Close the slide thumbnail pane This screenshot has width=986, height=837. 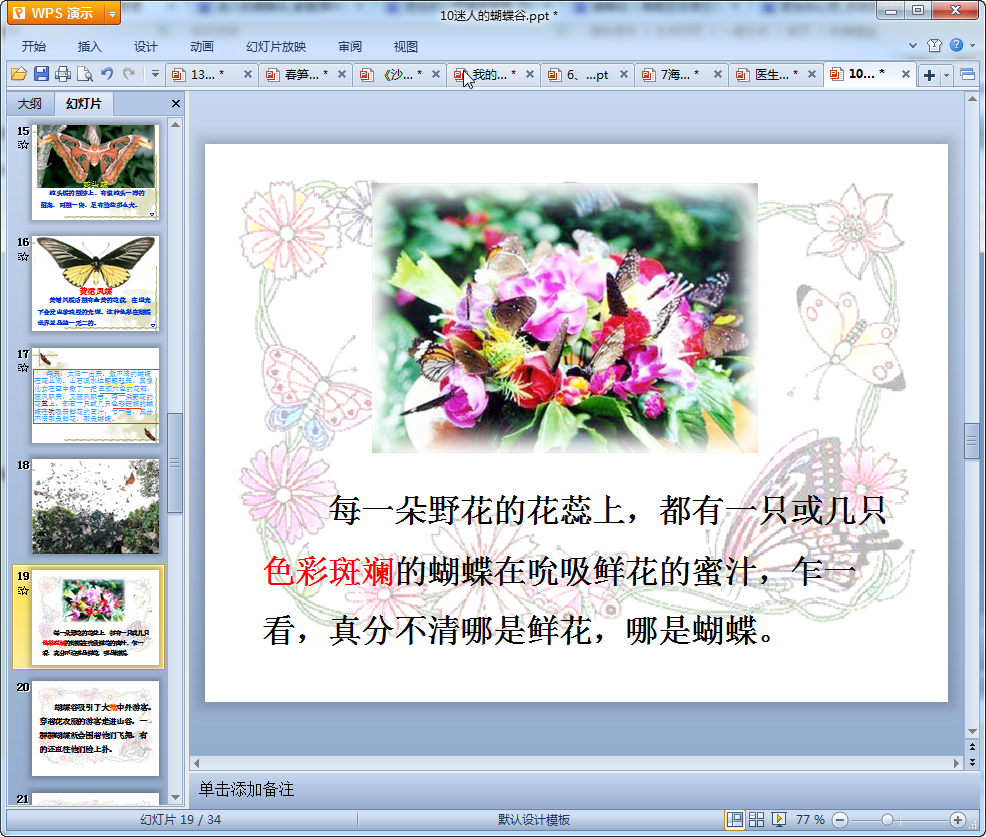[x=175, y=104]
